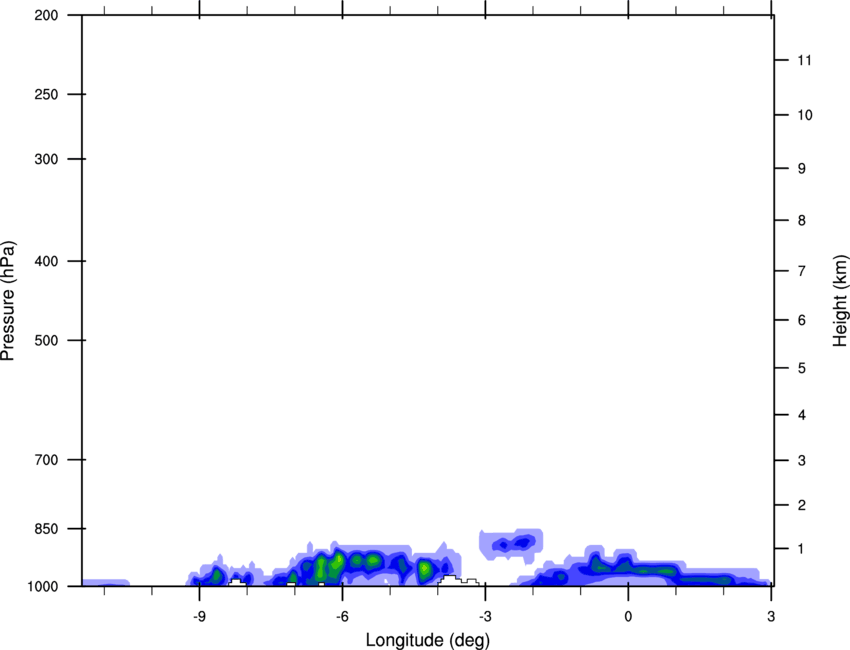Click the 'Pressure (hPa)' axis title
Image resolution: width=850 pixels, height=650 pixels.
(x=8, y=301)
